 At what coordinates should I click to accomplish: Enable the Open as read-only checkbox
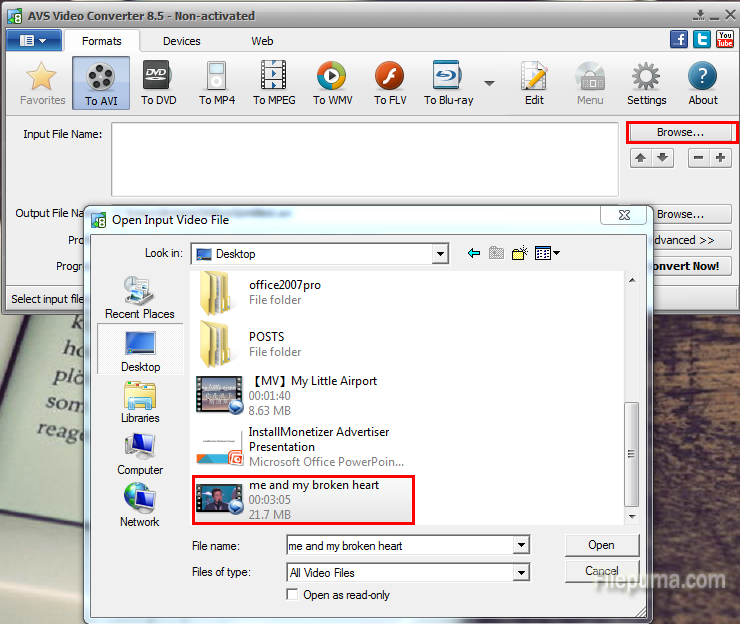click(x=292, y=595)
